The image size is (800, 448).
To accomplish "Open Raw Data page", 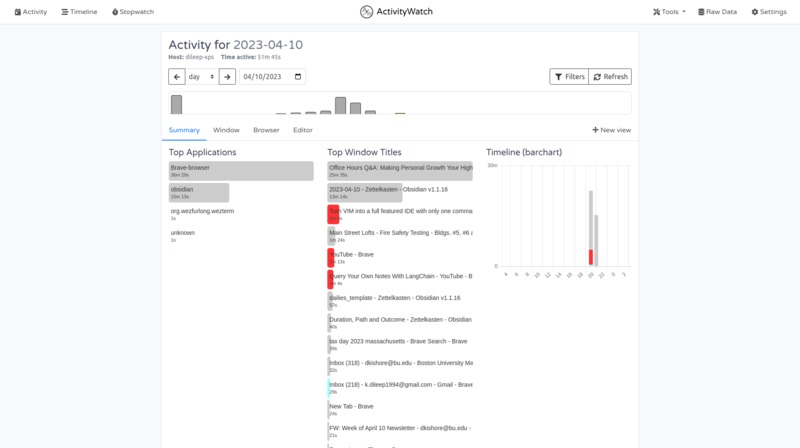I will 717,12.
